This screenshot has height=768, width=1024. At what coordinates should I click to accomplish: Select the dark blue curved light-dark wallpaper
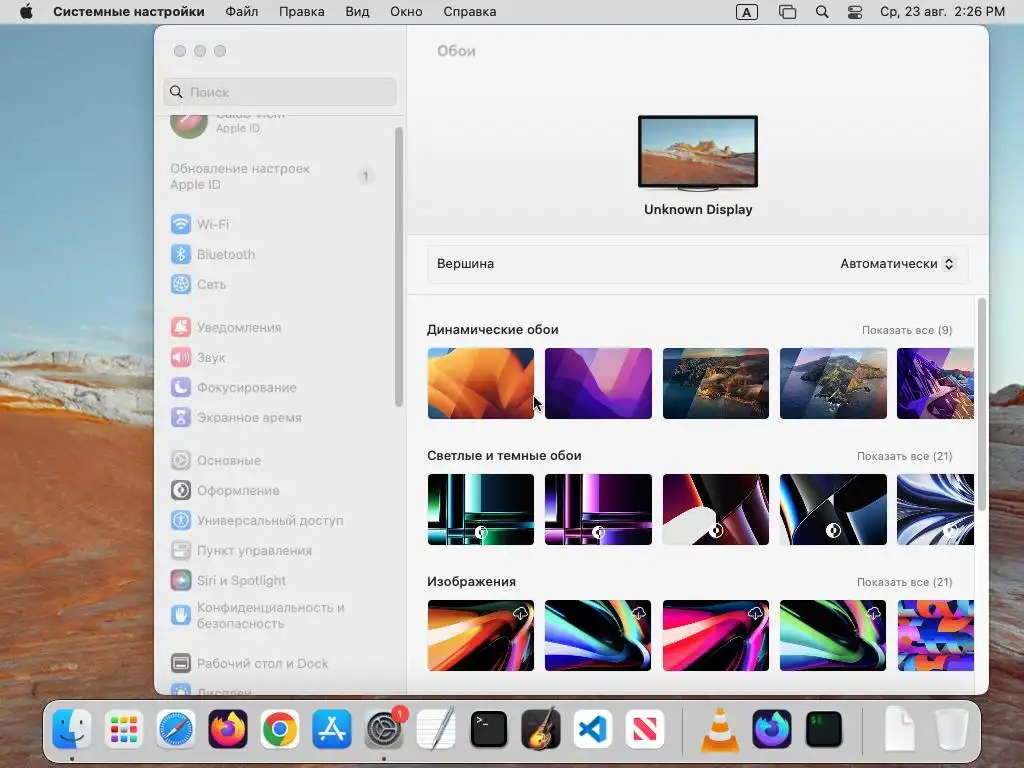[833, 509]
